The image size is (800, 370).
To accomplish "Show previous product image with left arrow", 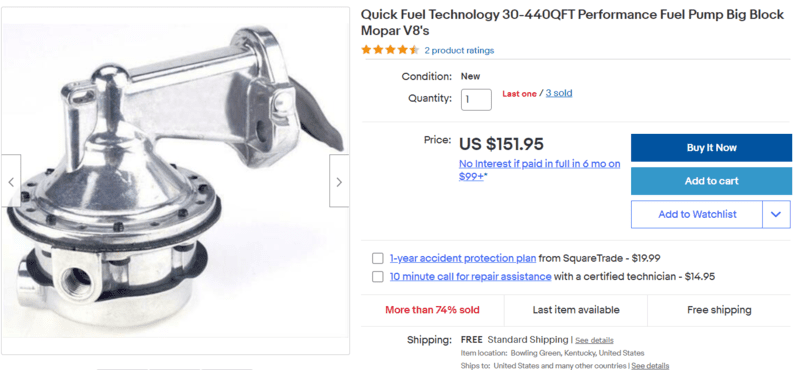I will [11, 181].
